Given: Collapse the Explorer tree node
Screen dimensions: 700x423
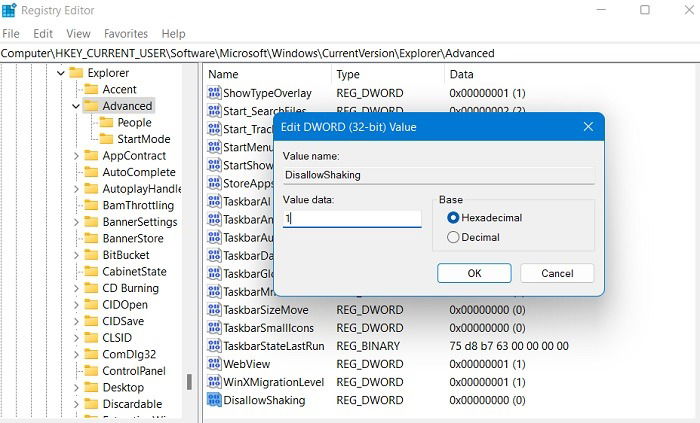Looking at the screenshot, I should pyautogui.click(x=61, y=73).
